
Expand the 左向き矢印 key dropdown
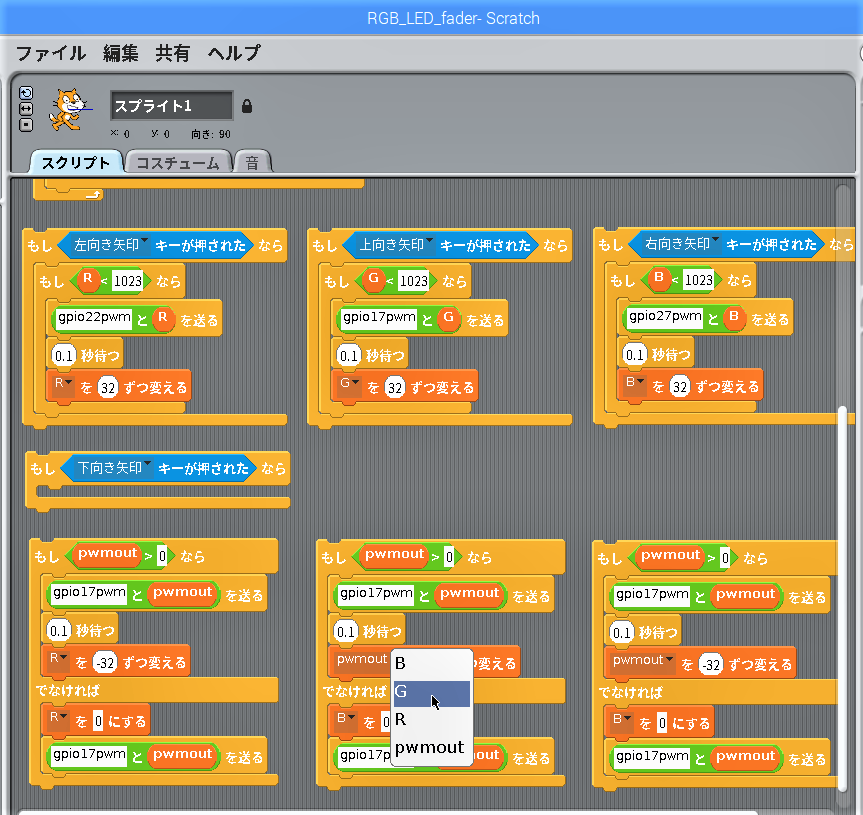click(x=144, y=242)
